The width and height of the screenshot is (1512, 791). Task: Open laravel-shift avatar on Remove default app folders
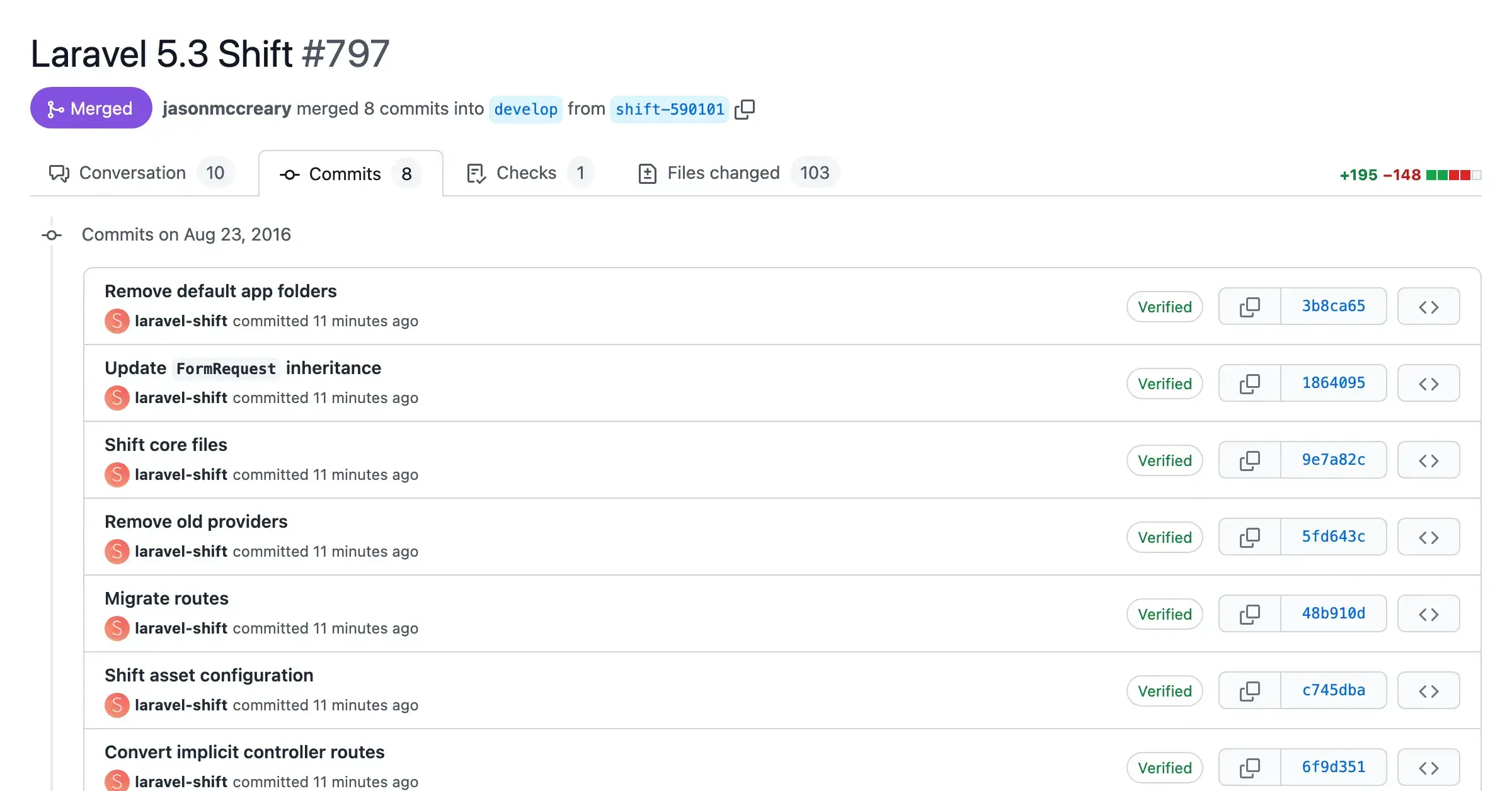coord(117,321)
